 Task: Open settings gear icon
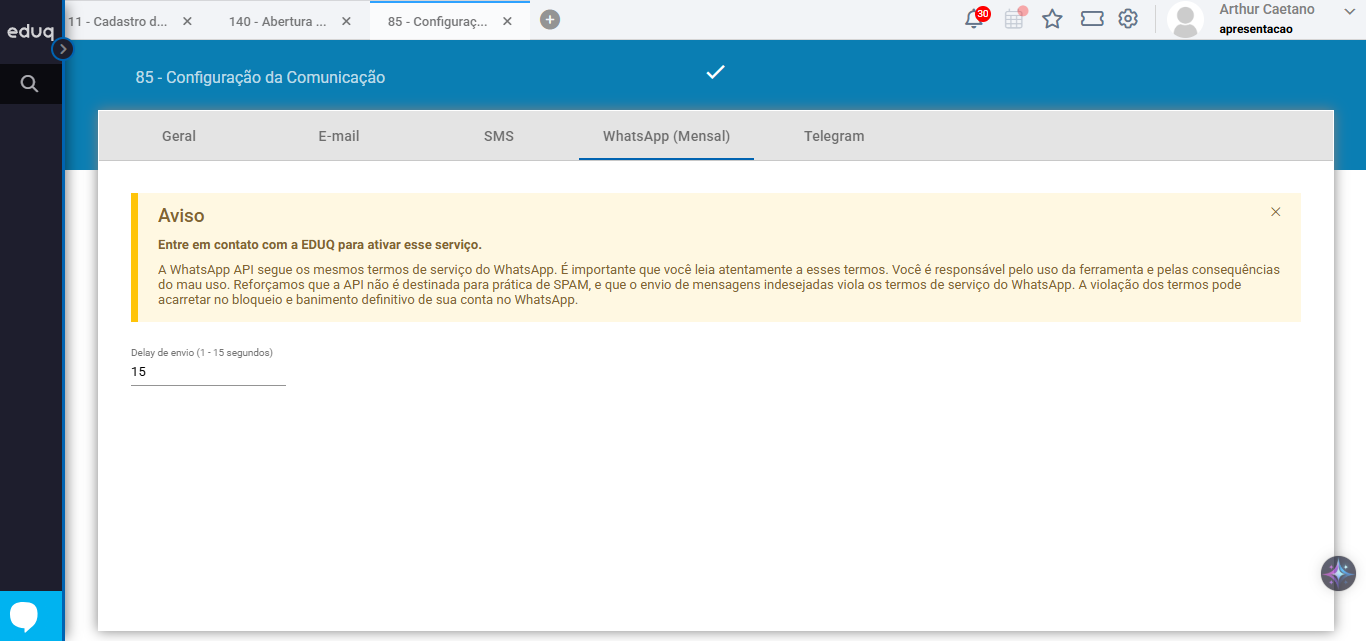pos(1128,19)
